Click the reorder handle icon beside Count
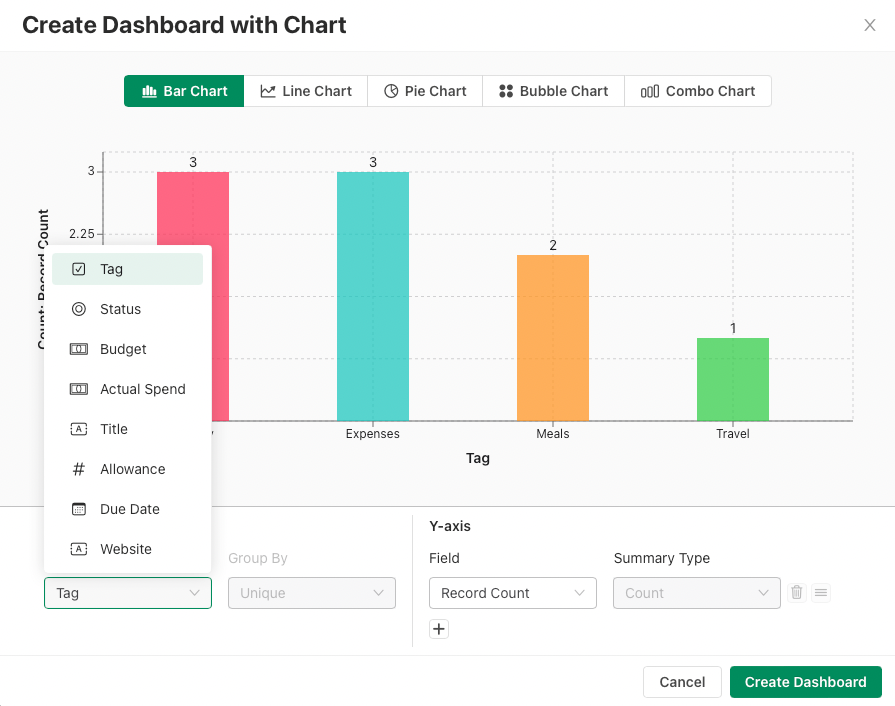 (821, 592)
